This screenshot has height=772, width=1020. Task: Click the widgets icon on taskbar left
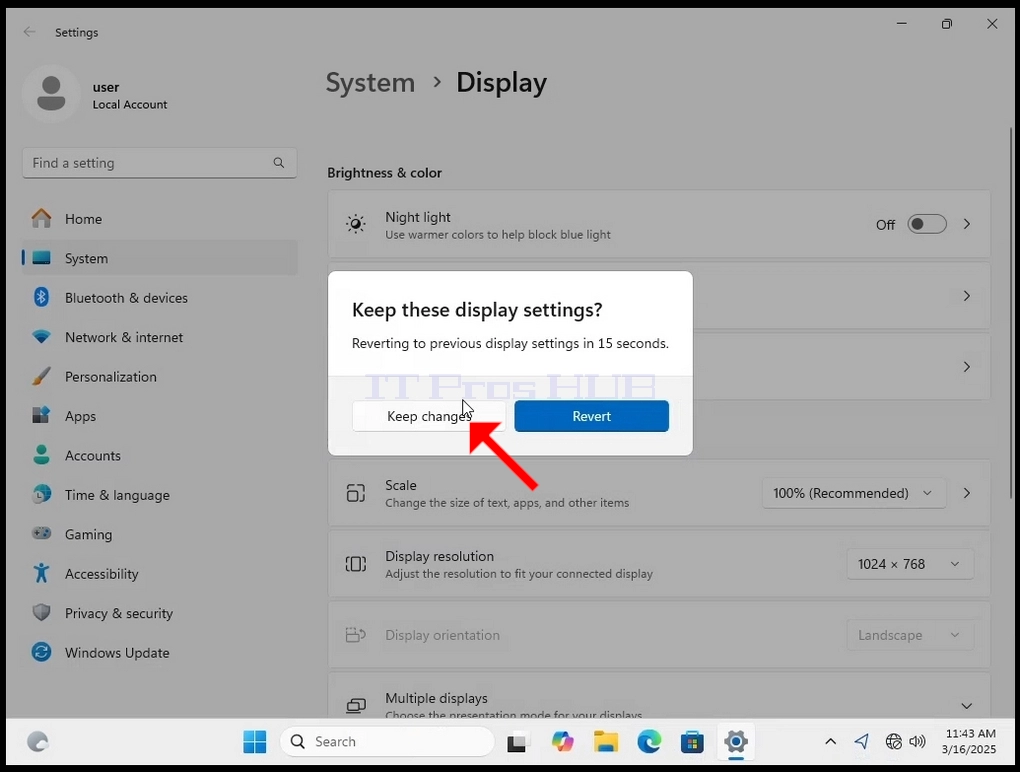tap(38, 741)
